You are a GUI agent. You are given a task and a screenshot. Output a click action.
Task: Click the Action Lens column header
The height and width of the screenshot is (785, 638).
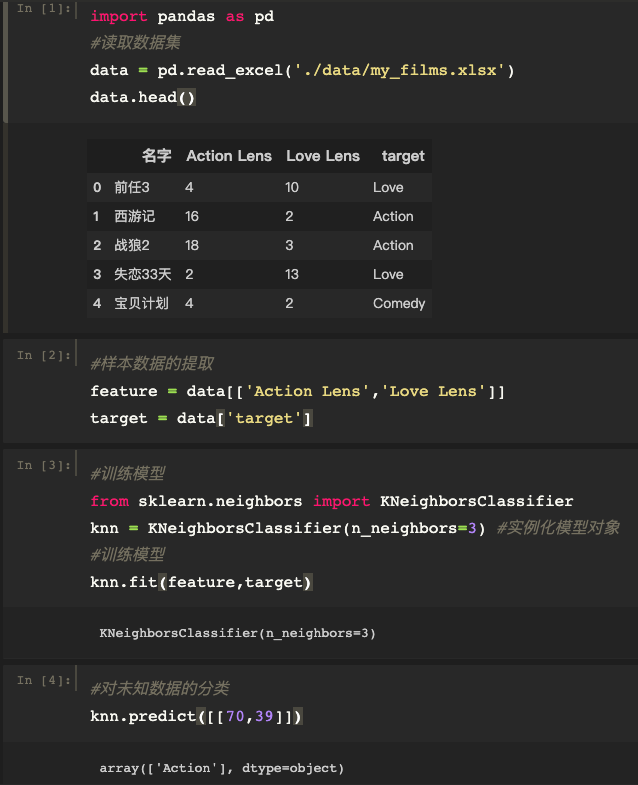tap(229, 156)
